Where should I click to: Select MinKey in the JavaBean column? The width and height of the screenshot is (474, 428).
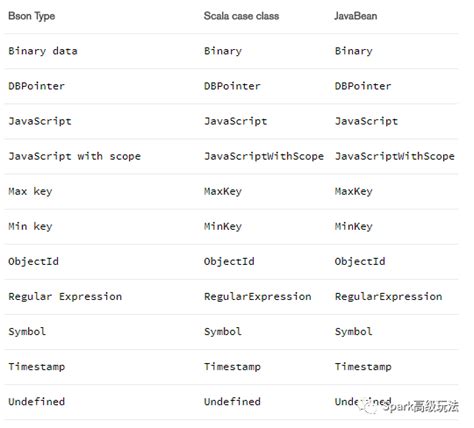coord(354,226)
